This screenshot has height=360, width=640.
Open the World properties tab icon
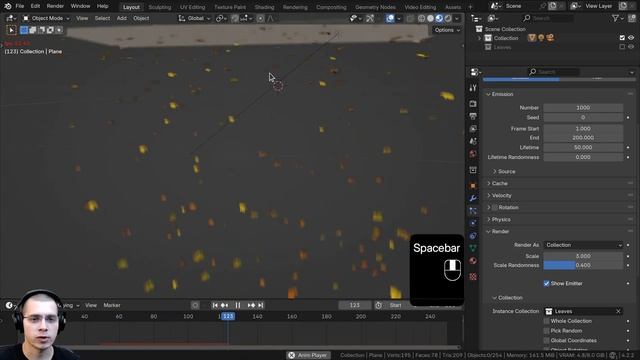click(473, 154)
